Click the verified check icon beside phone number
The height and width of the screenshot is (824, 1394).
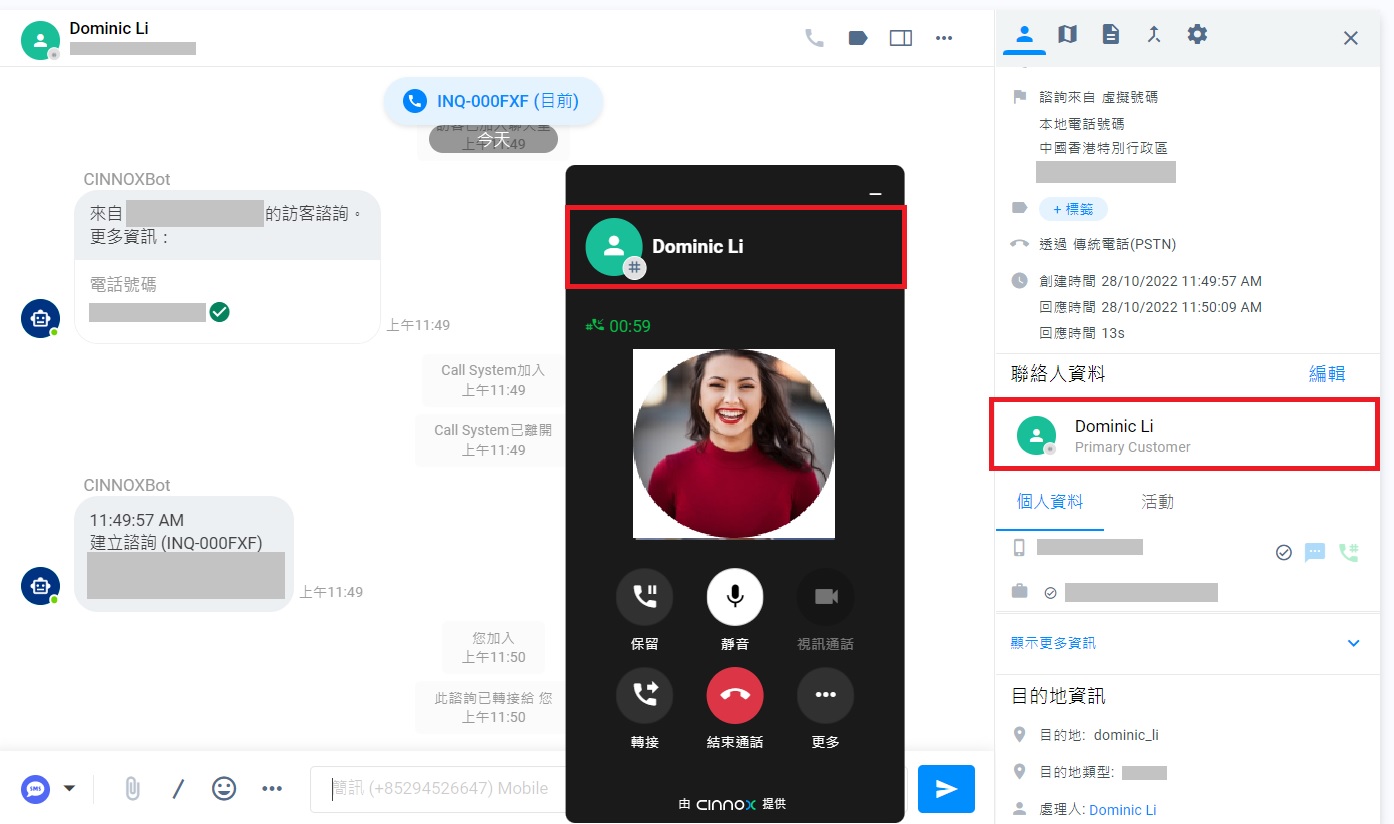[x=1284, y=552]
